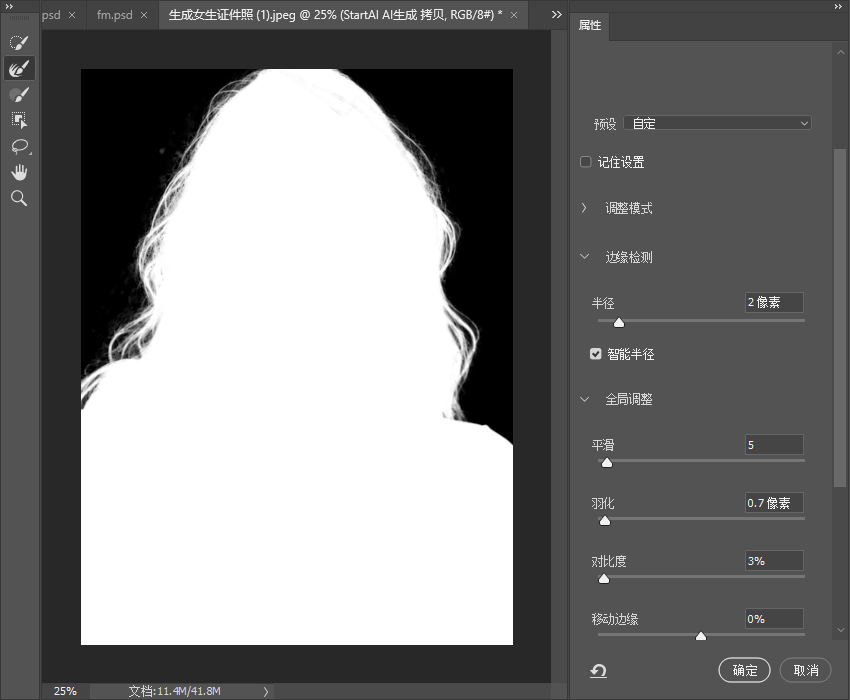Uncheck the 智能半径 checkbox
Viewport: 850px width, 700px height.
pos(596,354)
